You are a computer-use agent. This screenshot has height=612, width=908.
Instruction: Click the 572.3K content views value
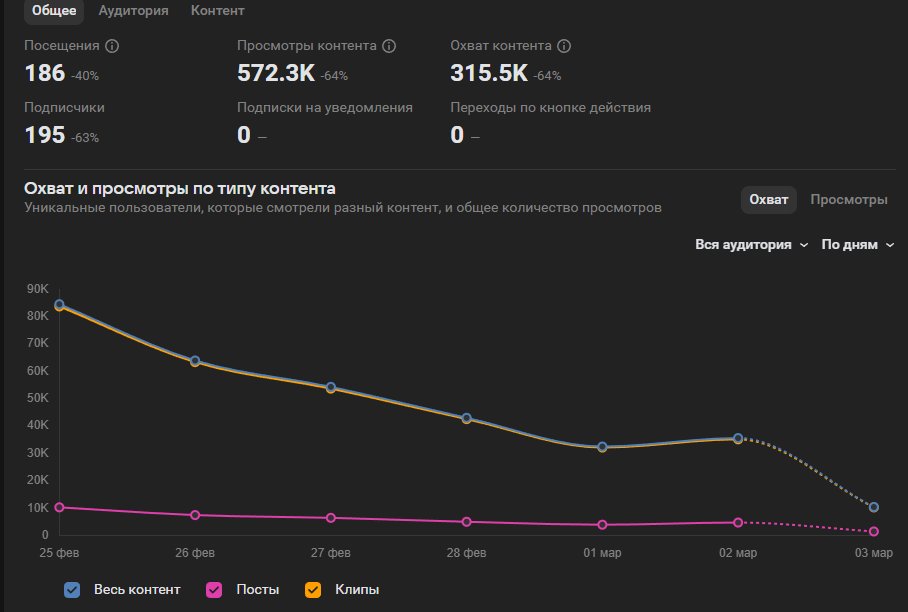coord(276,73)
